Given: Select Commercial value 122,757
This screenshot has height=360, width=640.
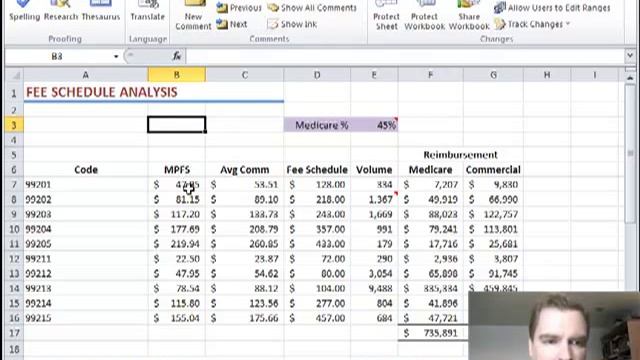Looking at the screenshot, I should point(493,214).
